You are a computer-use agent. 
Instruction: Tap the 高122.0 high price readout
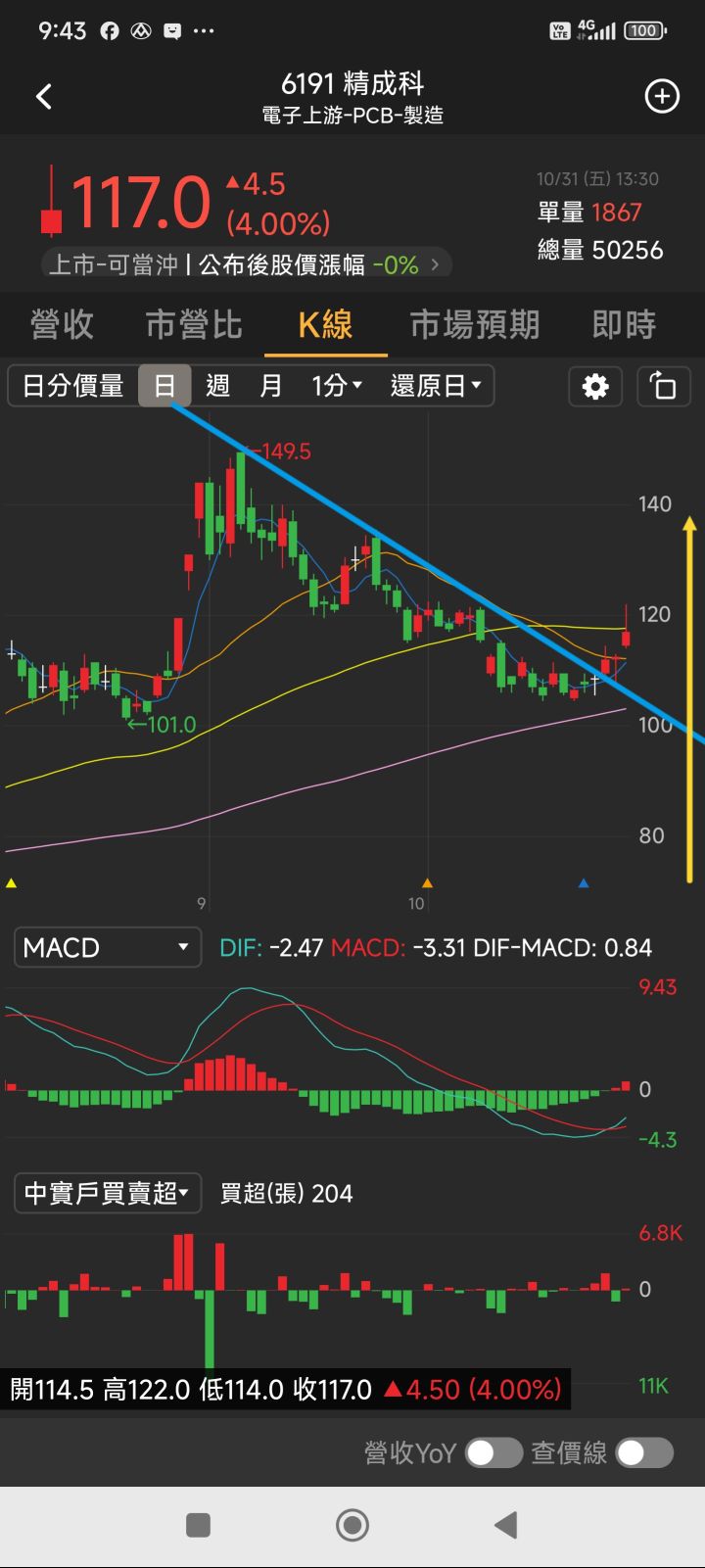(146, 1390)
